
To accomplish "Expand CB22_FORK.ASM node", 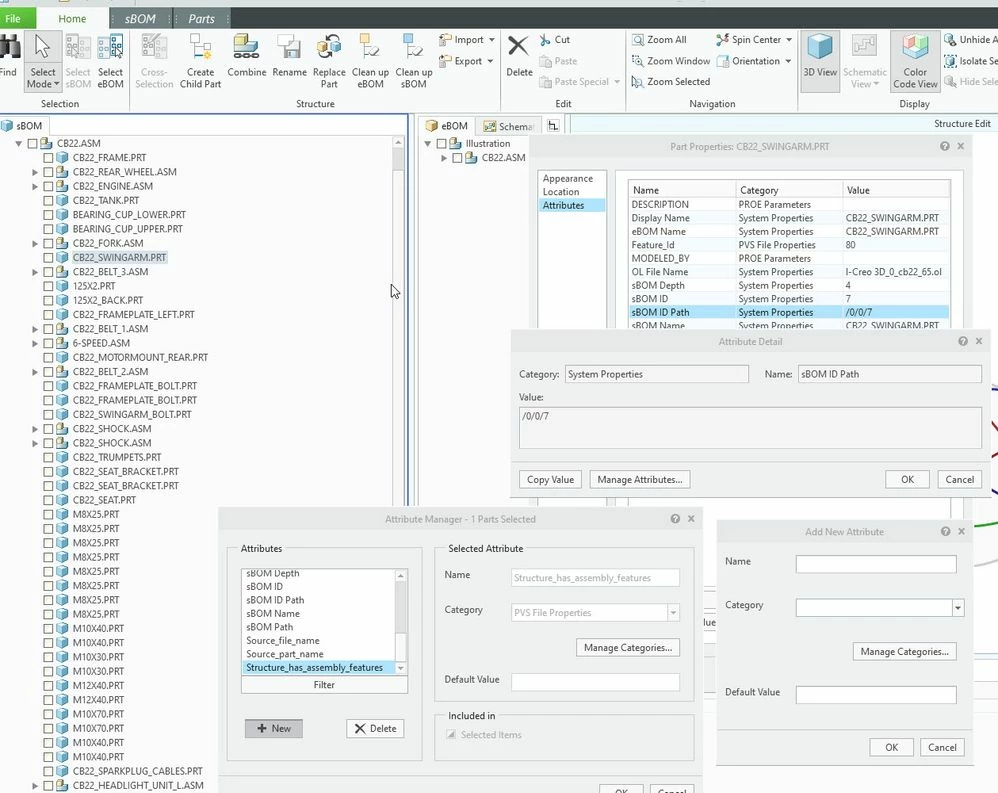I will point(35,243).
